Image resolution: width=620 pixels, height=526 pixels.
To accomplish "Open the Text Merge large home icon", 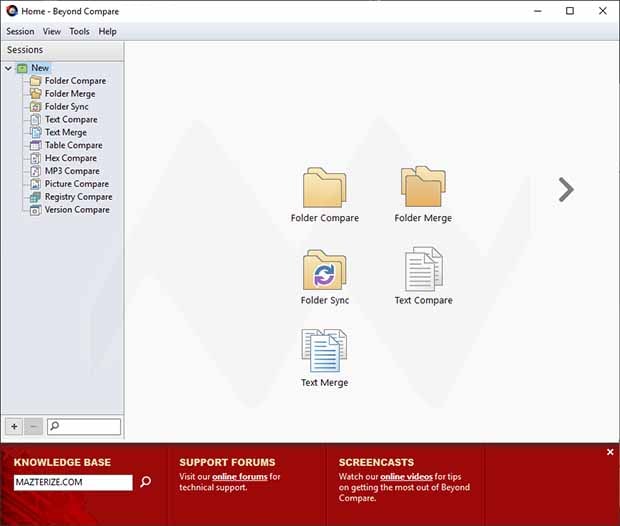I will 324,350.
